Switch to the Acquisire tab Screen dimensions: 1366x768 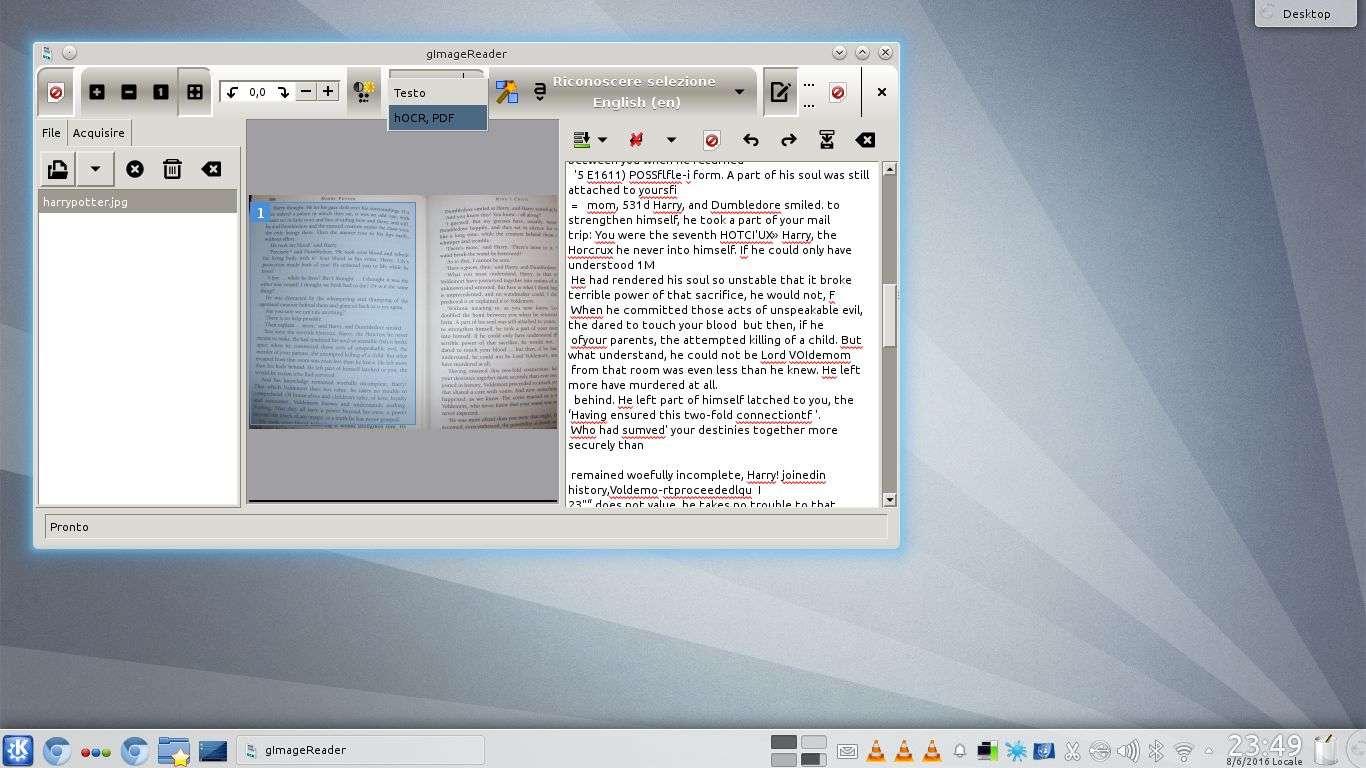[99, 132]
